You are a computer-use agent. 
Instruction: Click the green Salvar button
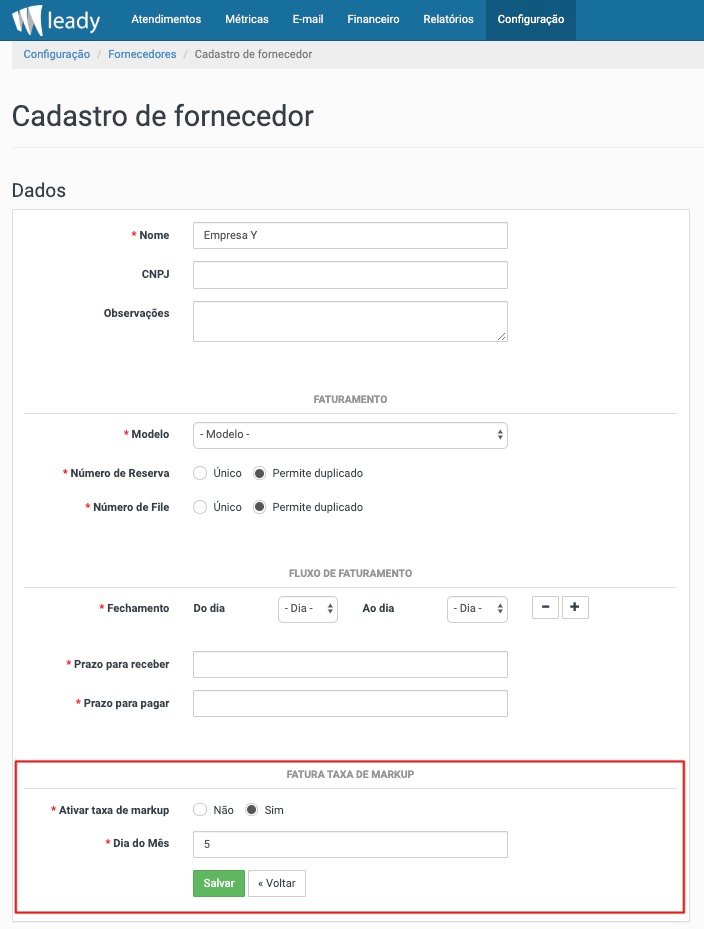219,883
